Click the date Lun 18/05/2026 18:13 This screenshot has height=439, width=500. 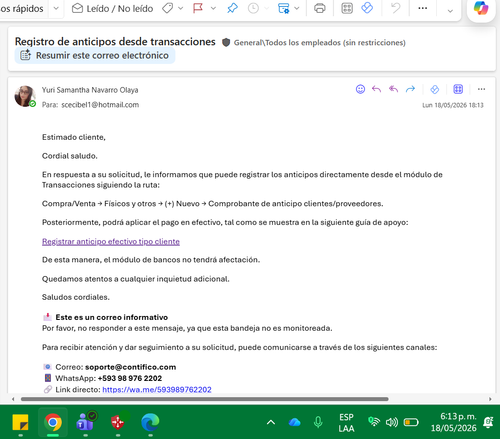point(453,105)
